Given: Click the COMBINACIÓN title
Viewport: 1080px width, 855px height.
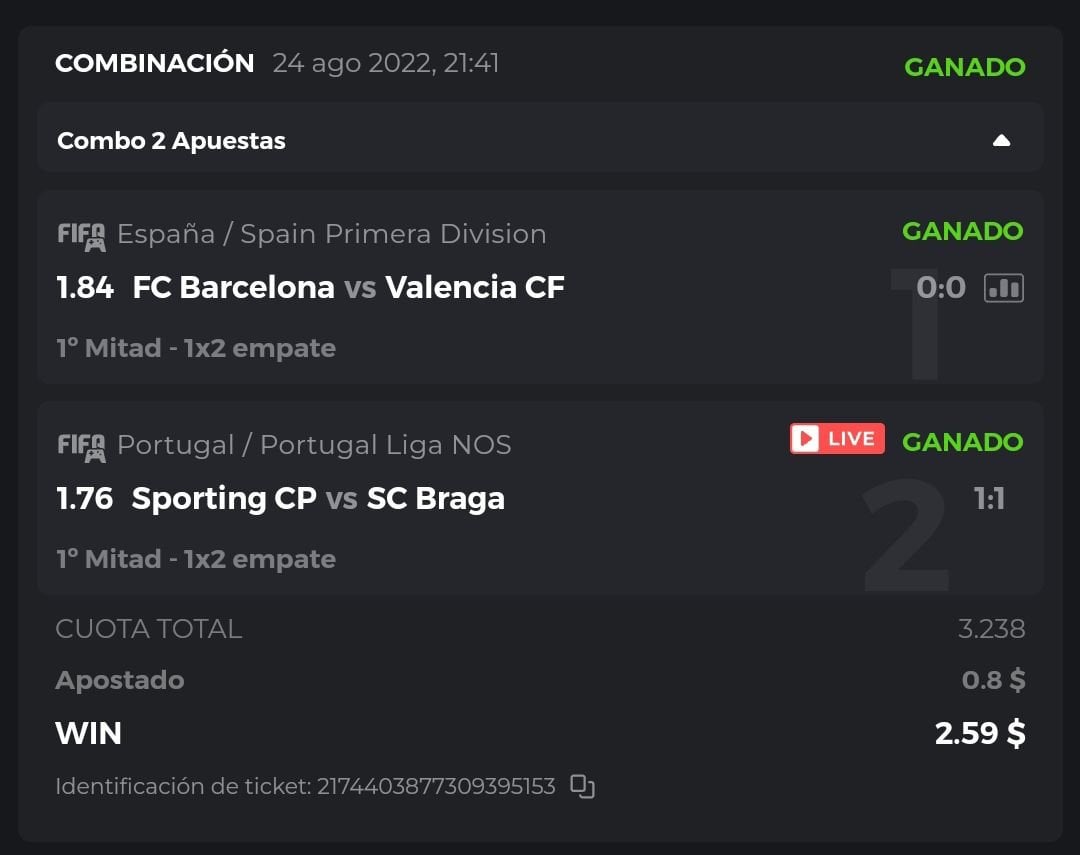Looking at the screenshot, I should pyautogui.click(x=155, y=63).
